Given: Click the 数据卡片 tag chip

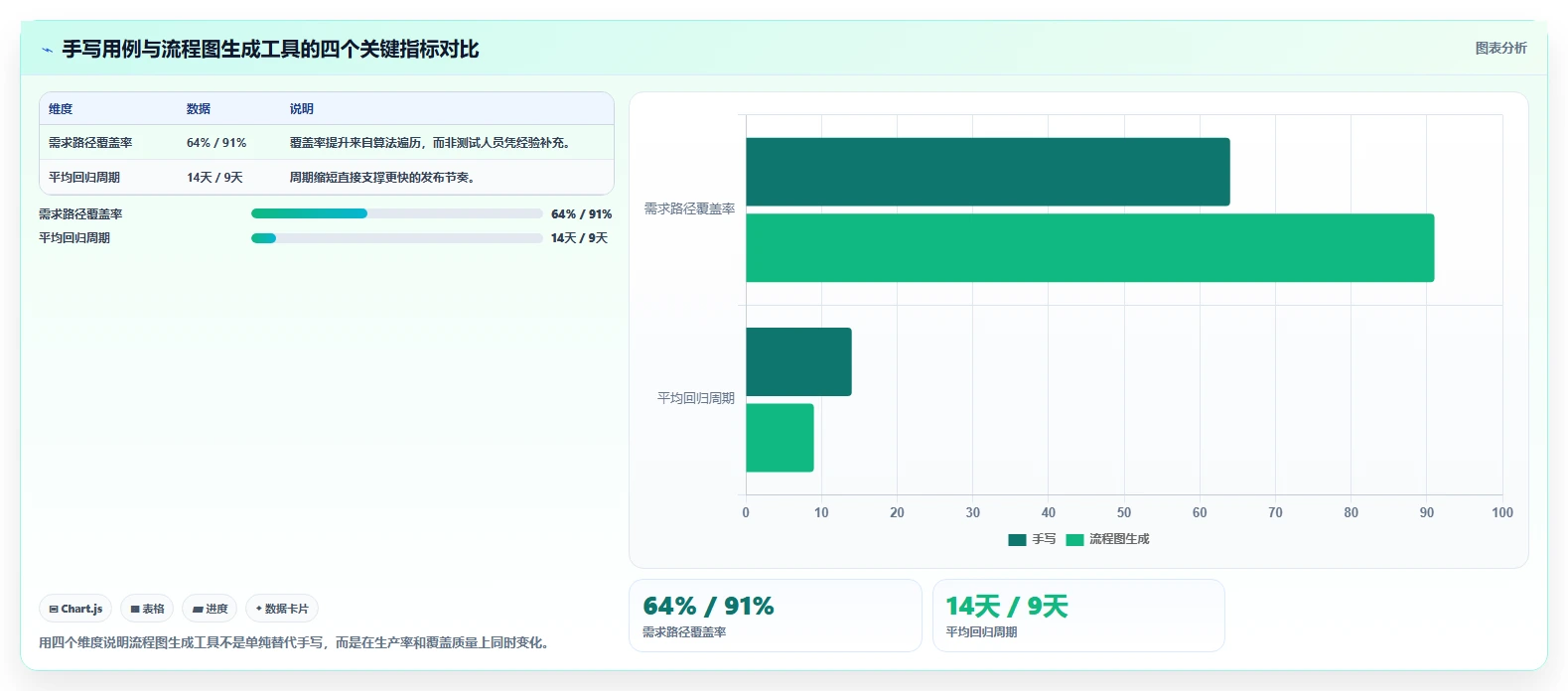Looking at the screenshot, I should click(282, 609).
